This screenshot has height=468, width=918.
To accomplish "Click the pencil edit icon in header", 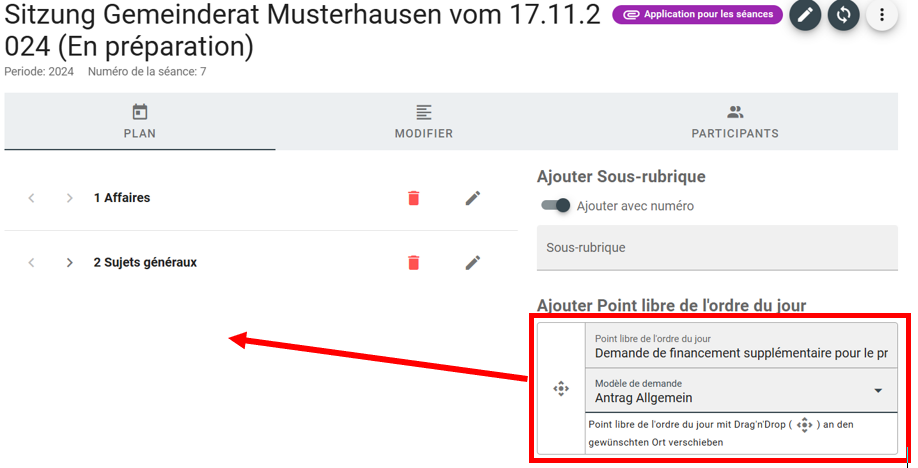I will tap(805, 15).
